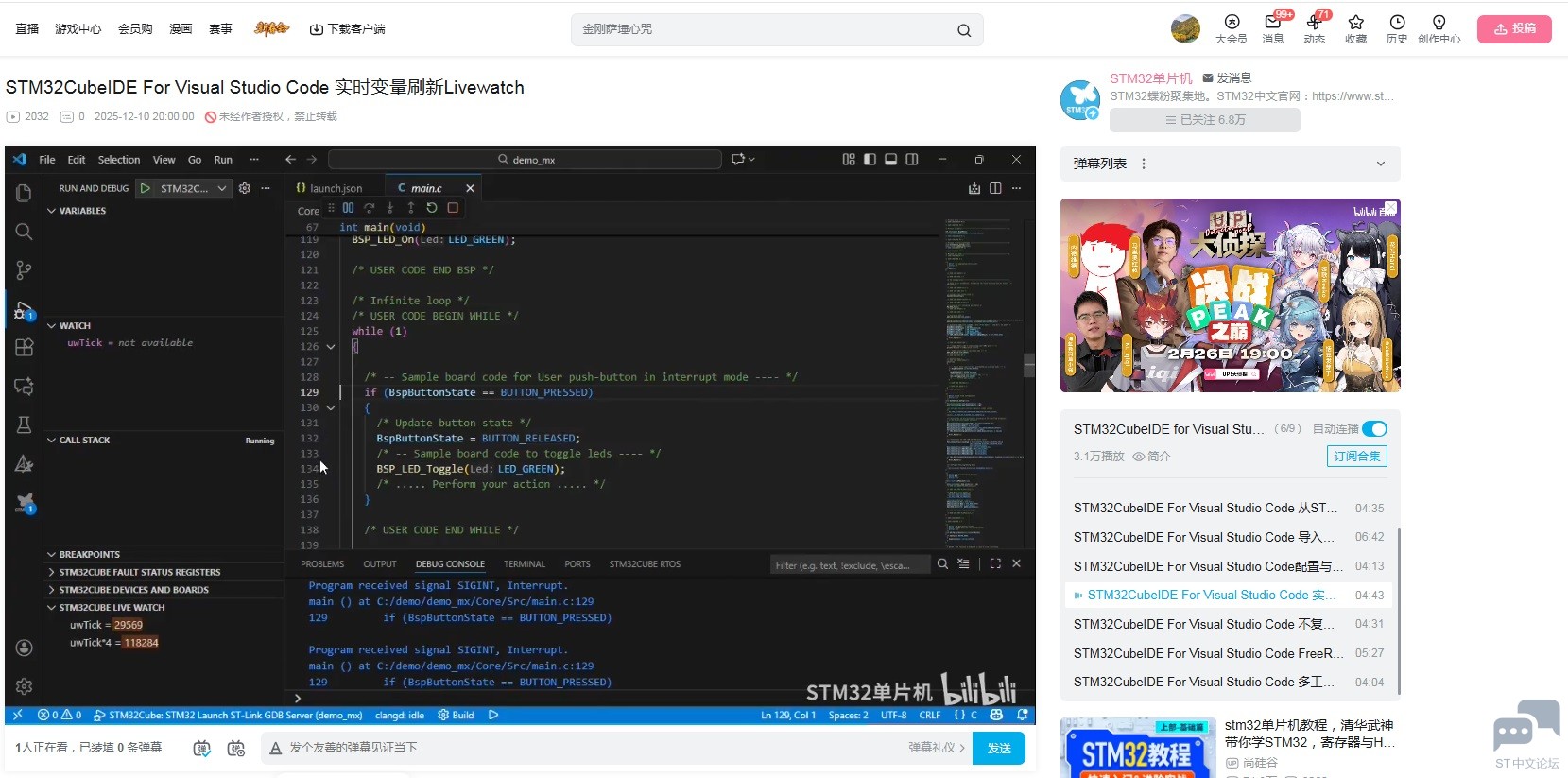Click the 创作中心 lightbulb icon
This screenshot has height=778, width=1568.
(x=1439, y=28)
